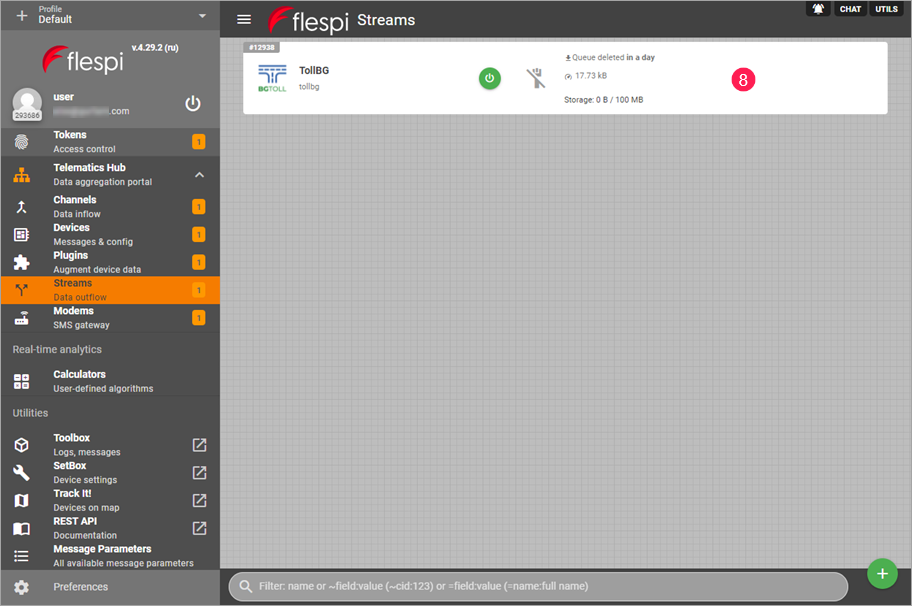This screenshot has width=912, height=606.
Task: Open Modems SMS gateway menu item
Action: coord(110,318)
